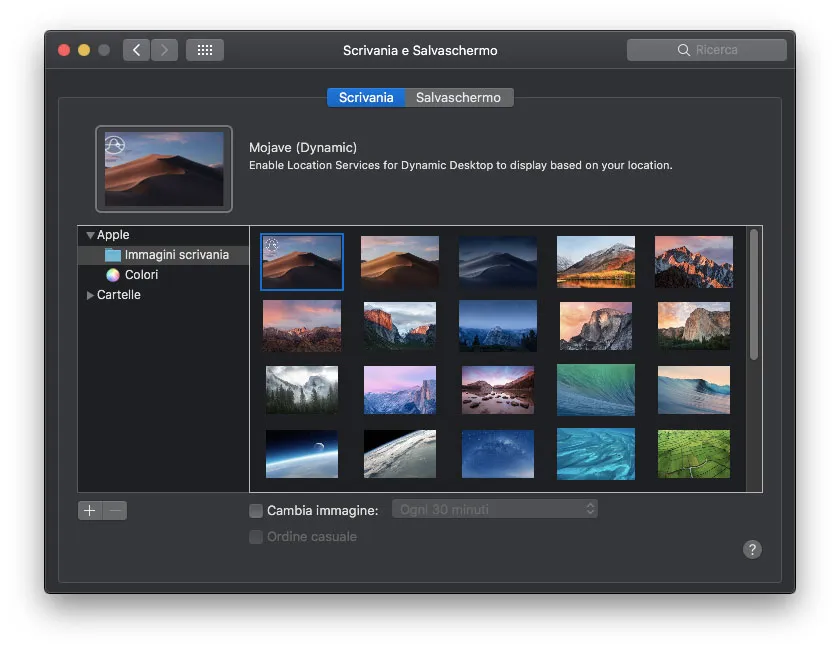The image size is (840, 652).
Task: Click the - button to remove a folder
Action: pos(115,510)
